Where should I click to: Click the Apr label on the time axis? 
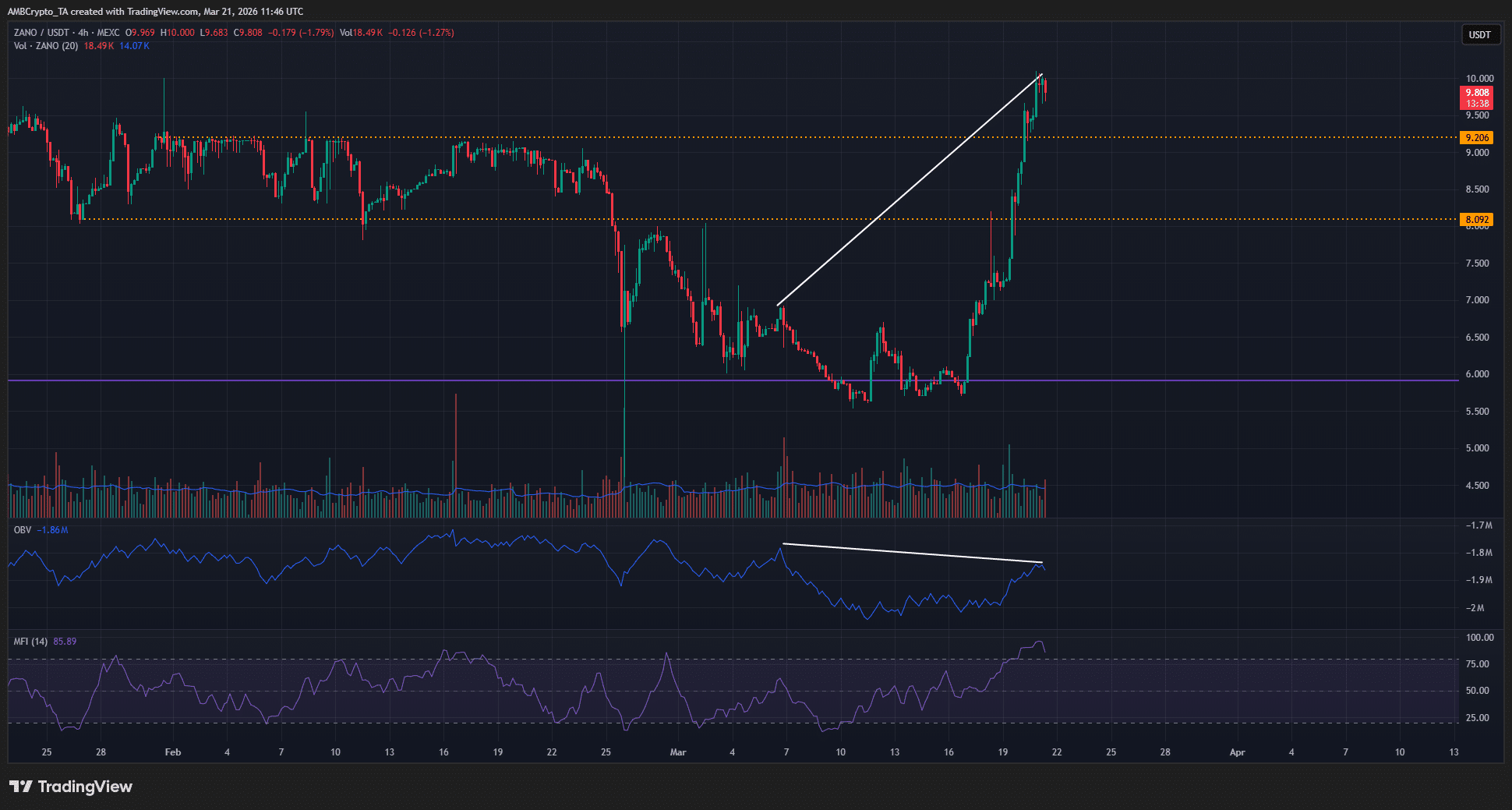[1237, 752]
